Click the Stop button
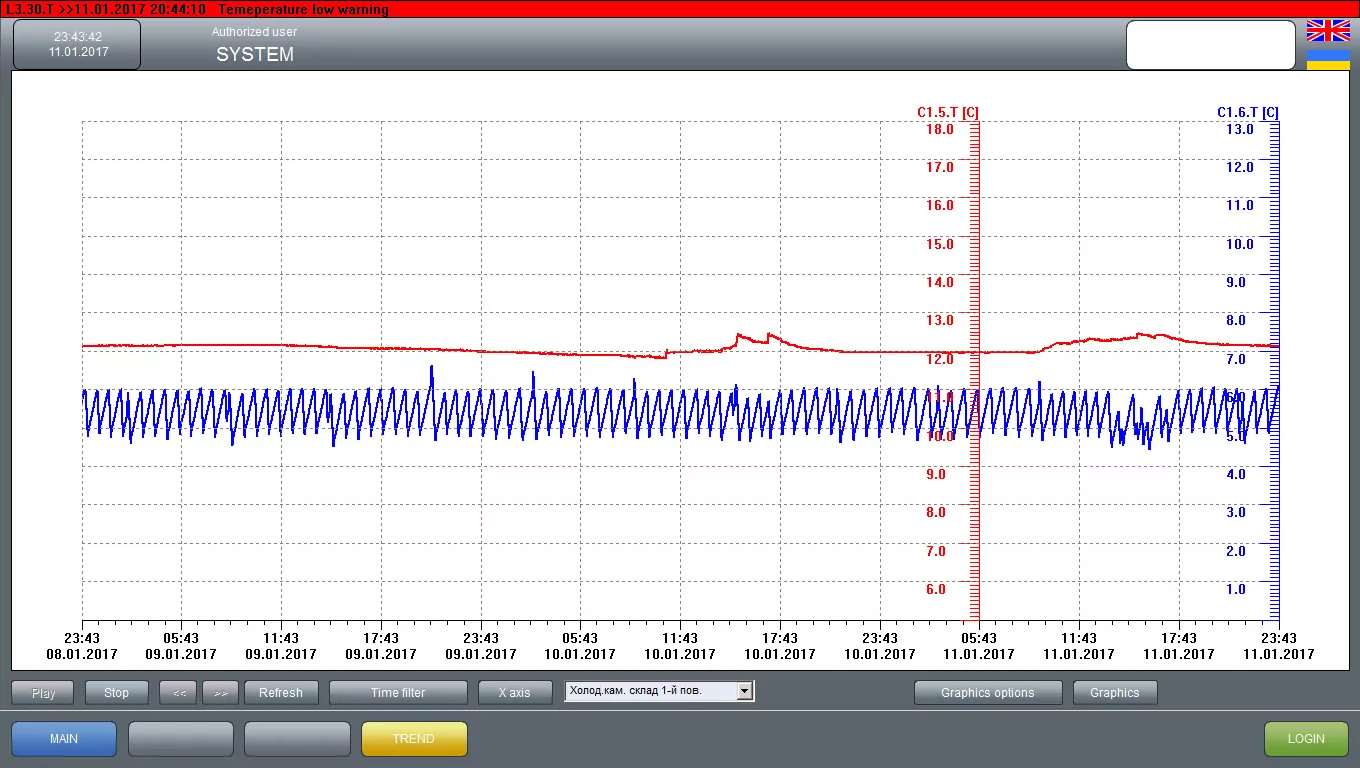This screenshot has width=1360, height=768. [x=116, y=693]
